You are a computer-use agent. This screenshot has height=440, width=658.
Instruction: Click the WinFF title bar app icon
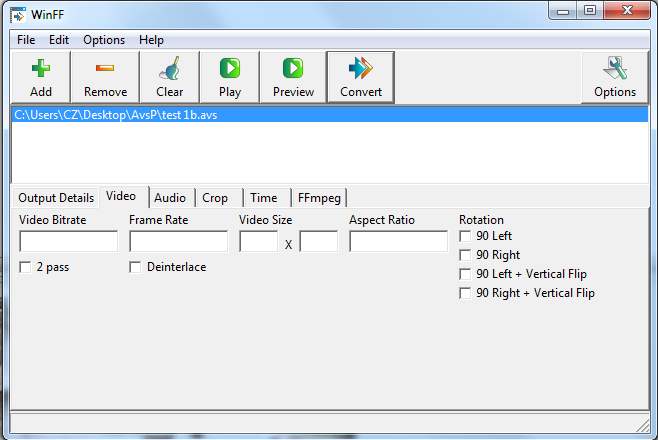click(18, 15)
